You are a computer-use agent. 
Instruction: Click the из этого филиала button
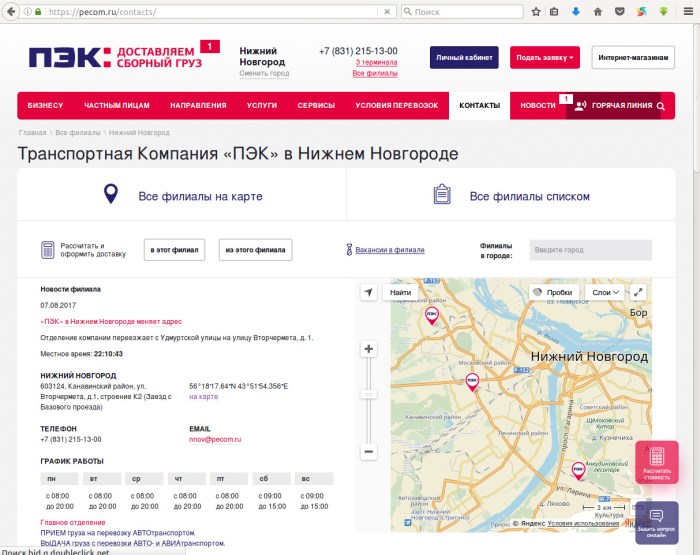pos(255,250)
